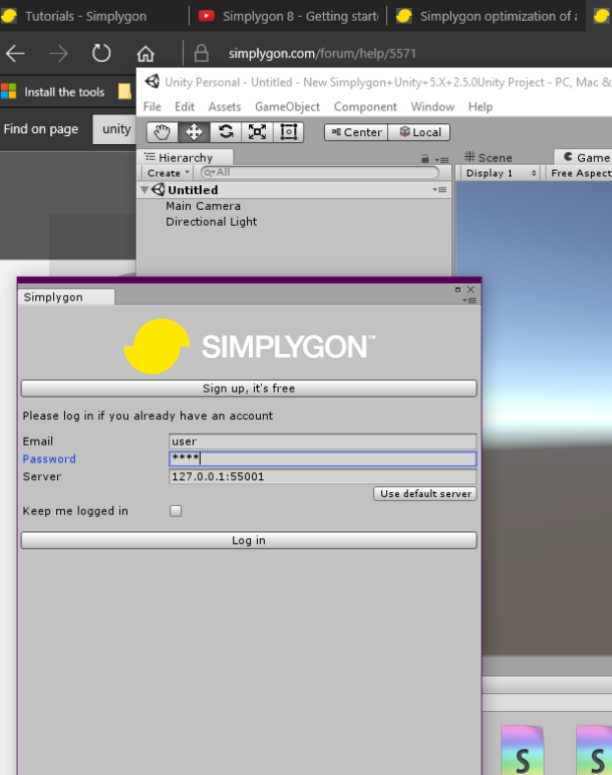Click the Password input field
The width and height of the screenshot is (612, 775).
(x=323, y=459)
